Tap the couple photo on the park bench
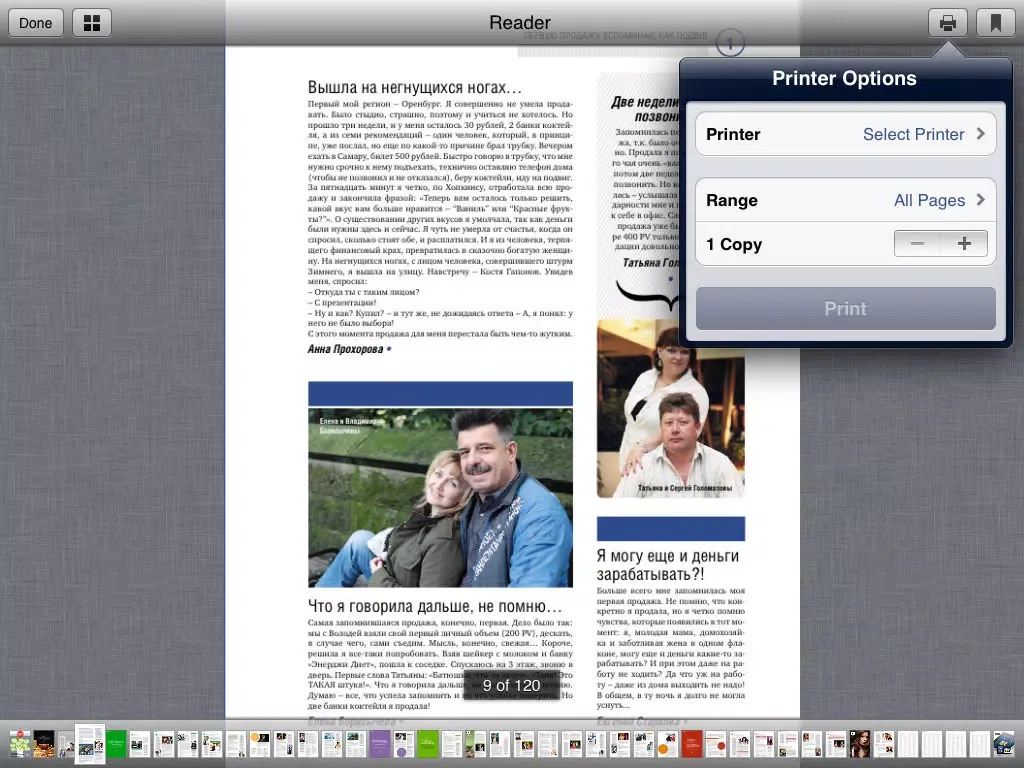 point(440,498)
